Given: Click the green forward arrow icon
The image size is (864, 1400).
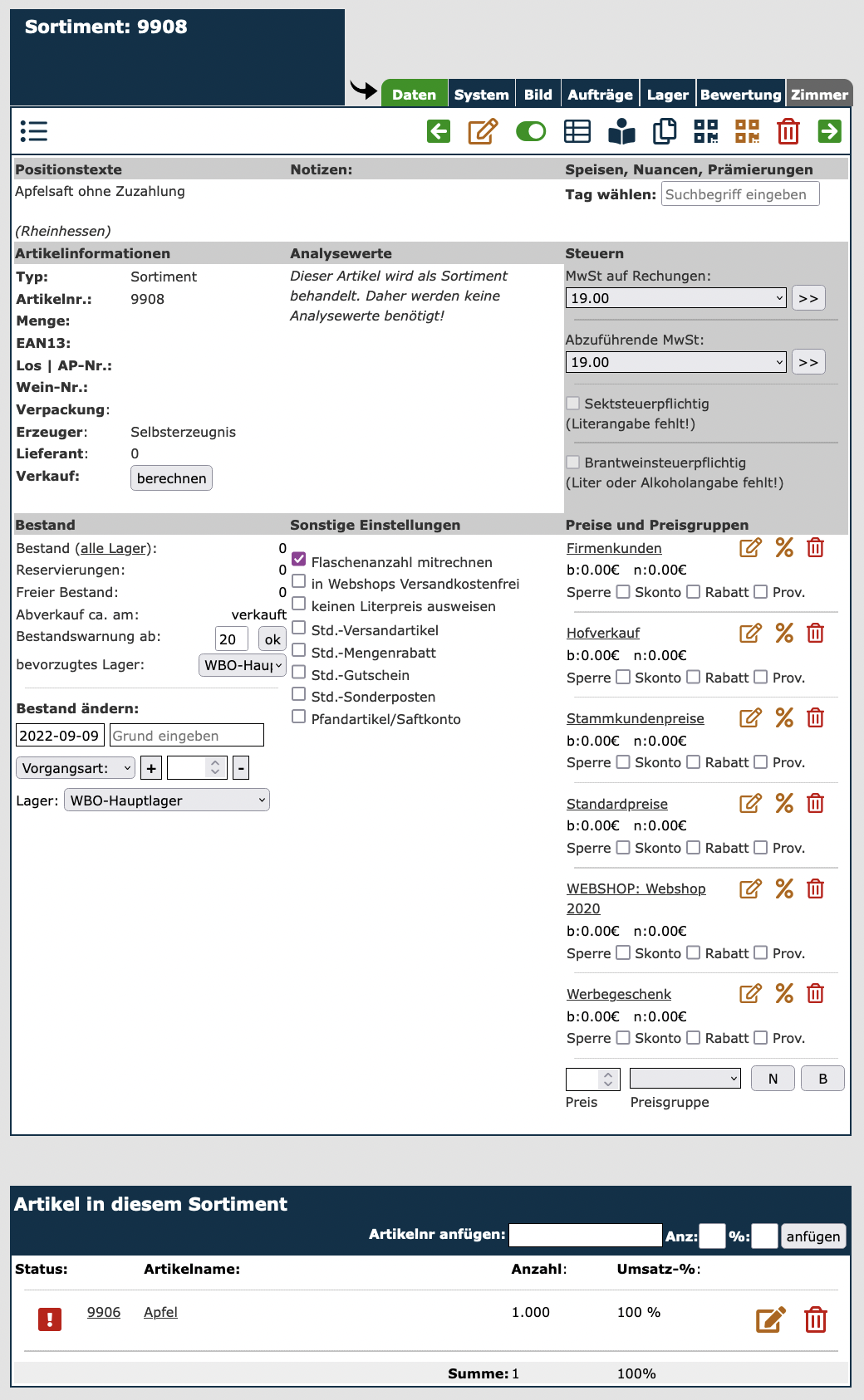Looking at the screenshot, I should pos(829,131).
